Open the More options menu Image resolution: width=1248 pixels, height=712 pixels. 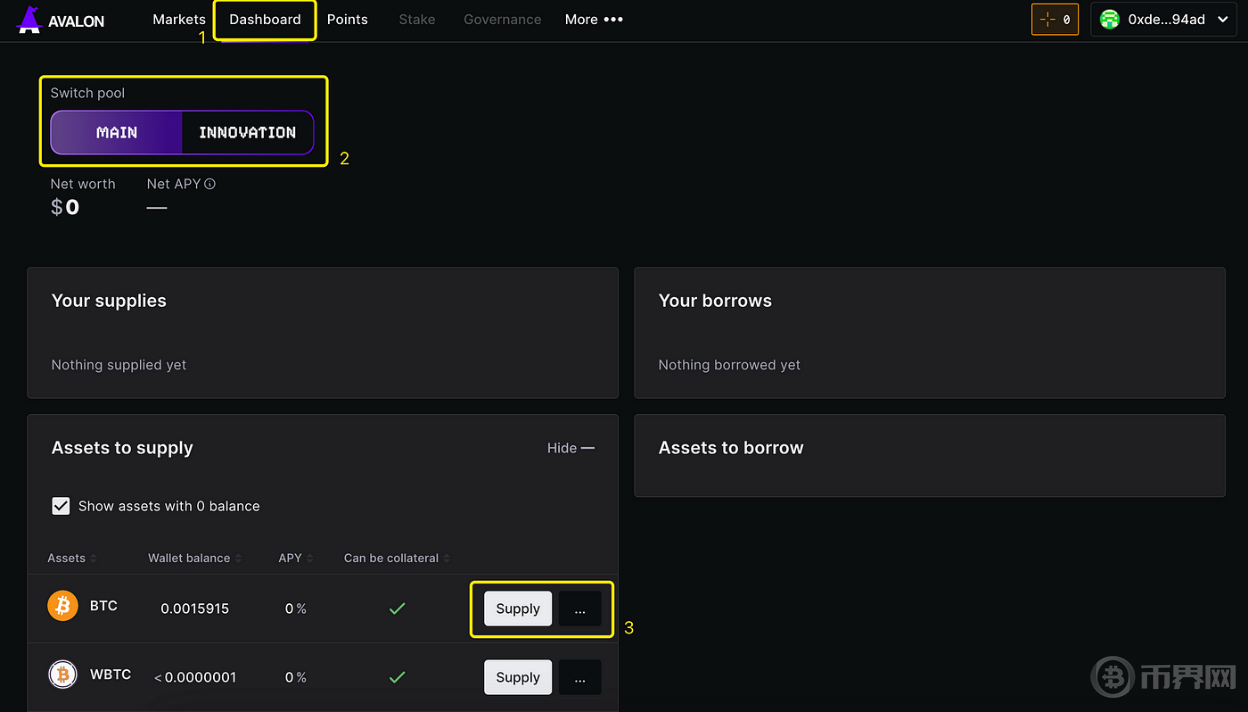[x=594, y=19]
